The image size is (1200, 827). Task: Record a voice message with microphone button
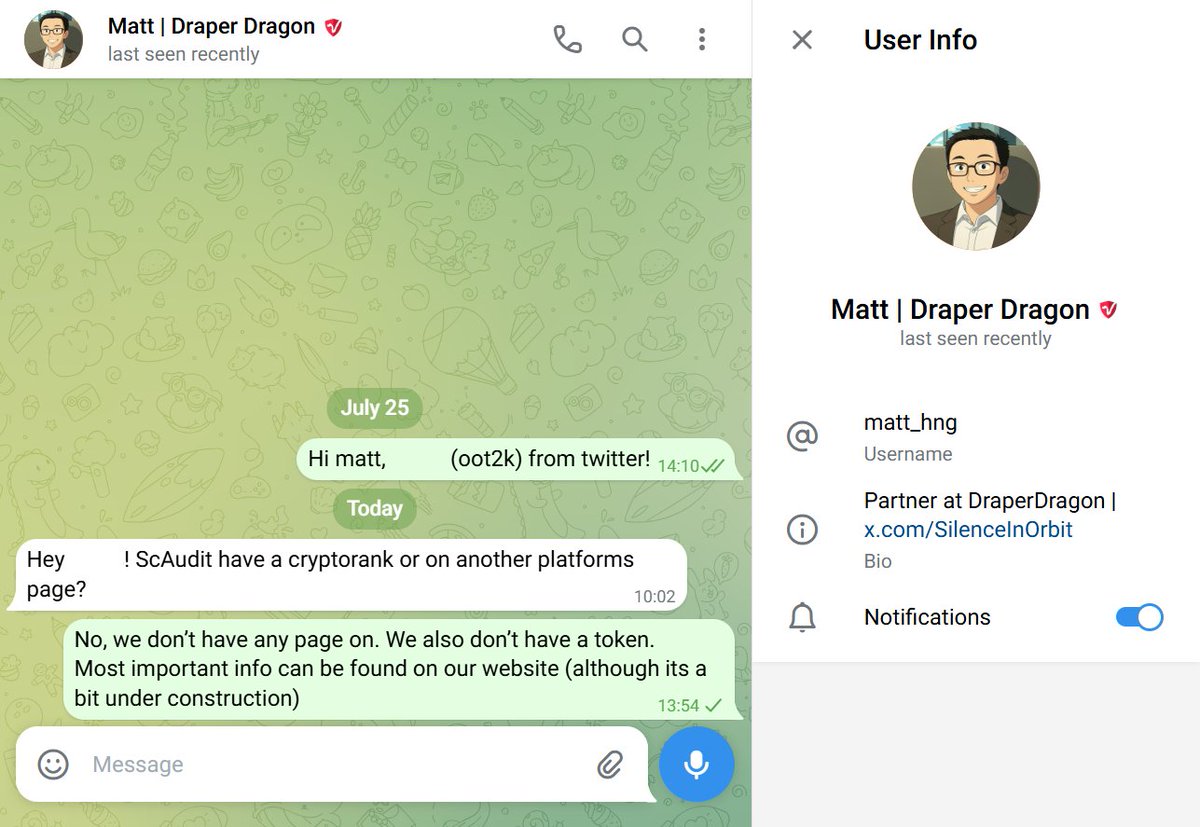click(696, 764)
